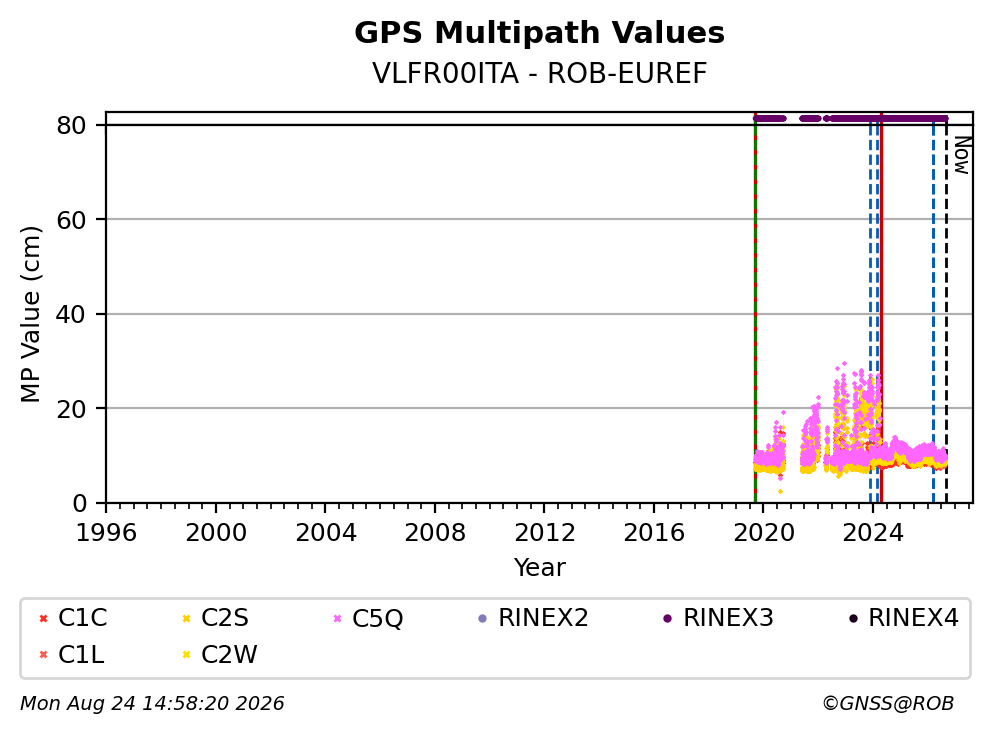Image resolution: width=992 pixels, height=734 pixels.
Task: Click the RINEX2 legend dot
Action: (483, 618)
